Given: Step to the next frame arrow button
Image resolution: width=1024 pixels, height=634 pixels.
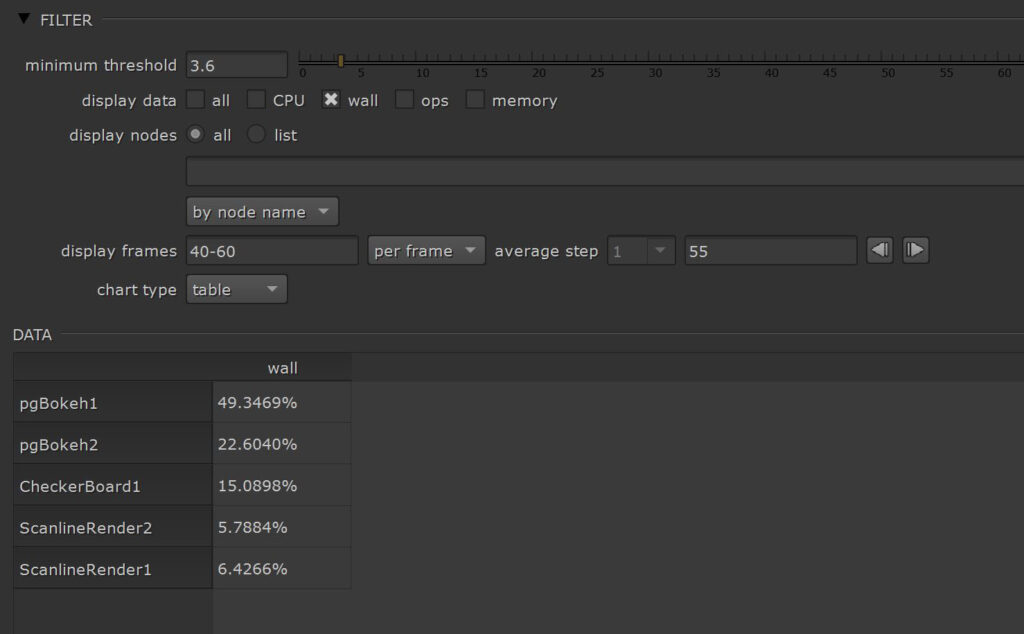Looking at the screenshot, I should (916, 250).
